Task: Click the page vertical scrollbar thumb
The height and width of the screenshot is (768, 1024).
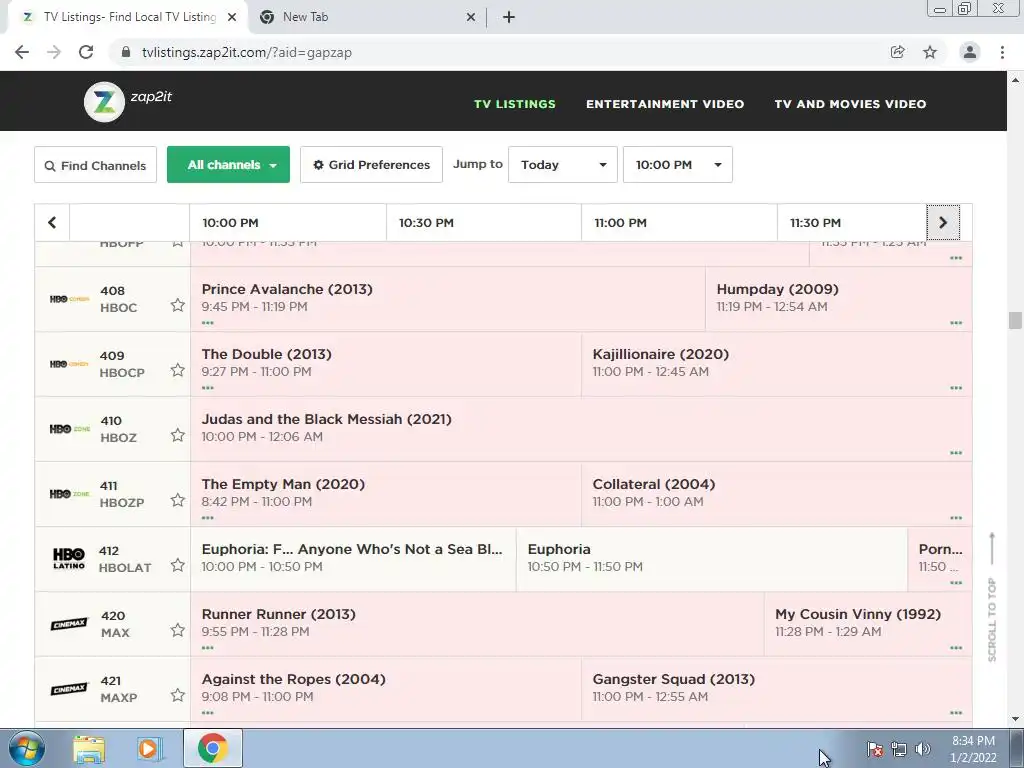Action: [1015, 321]
